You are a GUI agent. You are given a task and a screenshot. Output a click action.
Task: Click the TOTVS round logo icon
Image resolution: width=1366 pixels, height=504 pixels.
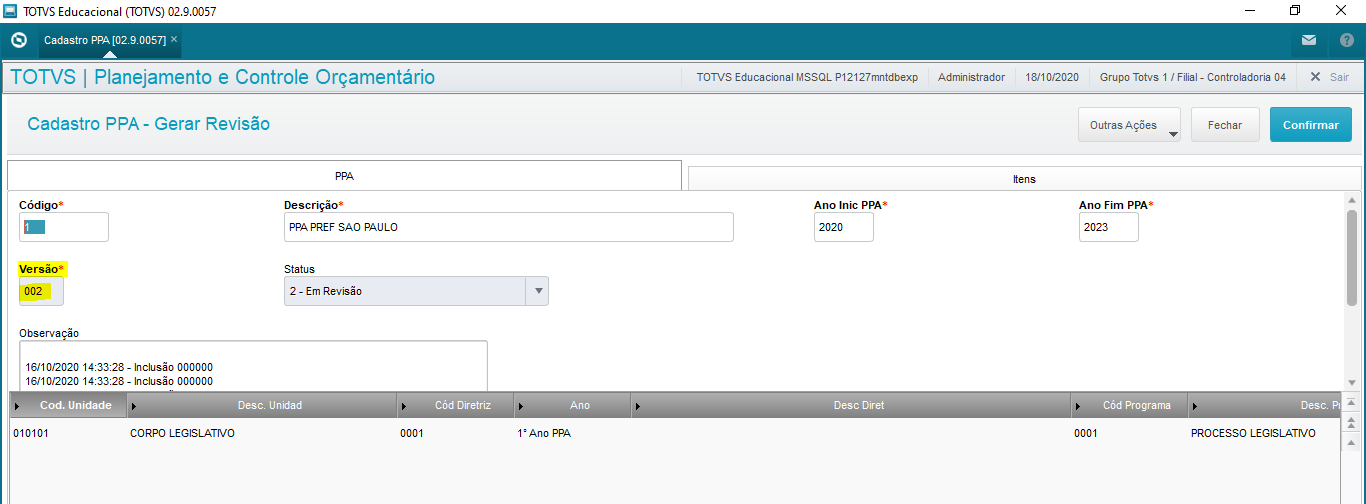click(x=18, y=40)
